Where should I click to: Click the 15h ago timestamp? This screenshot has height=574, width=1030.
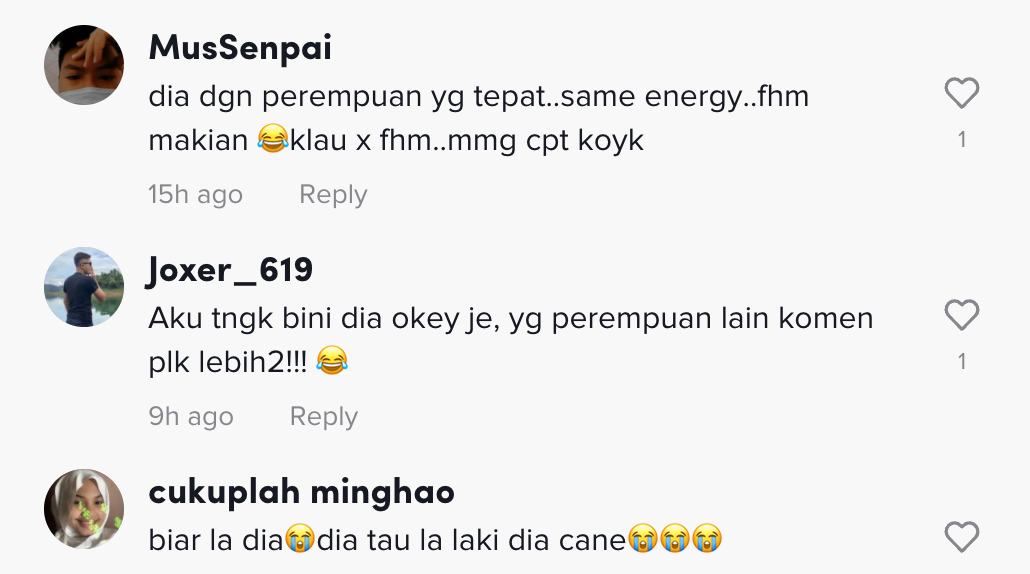[195, 194]
